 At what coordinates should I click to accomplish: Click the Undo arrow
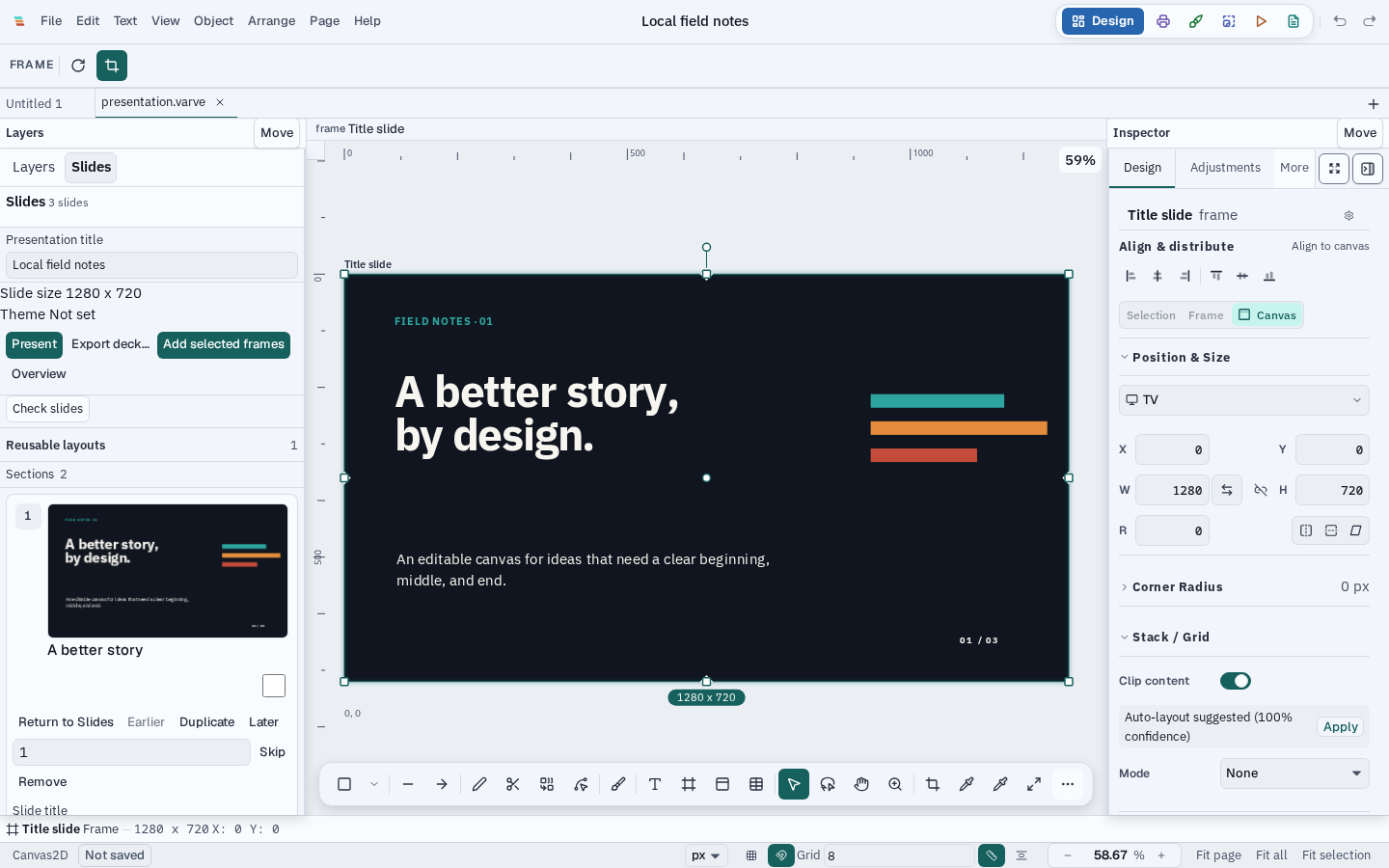(x=1340, y=21)
